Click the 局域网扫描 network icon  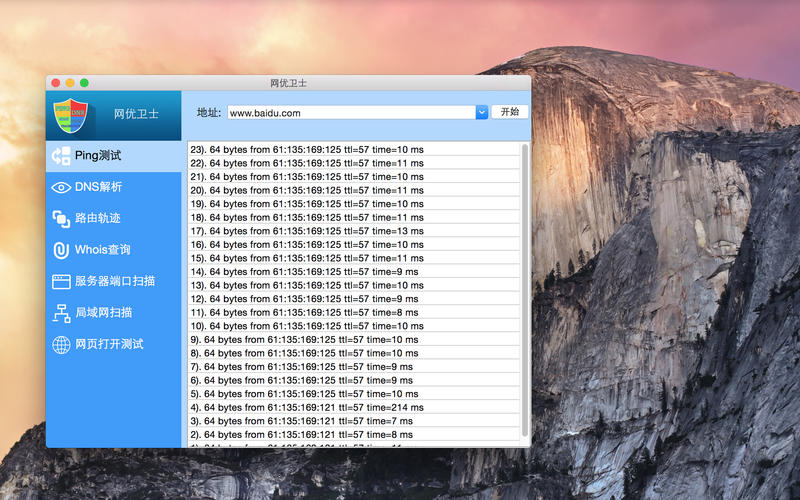[x=61, y=313]
